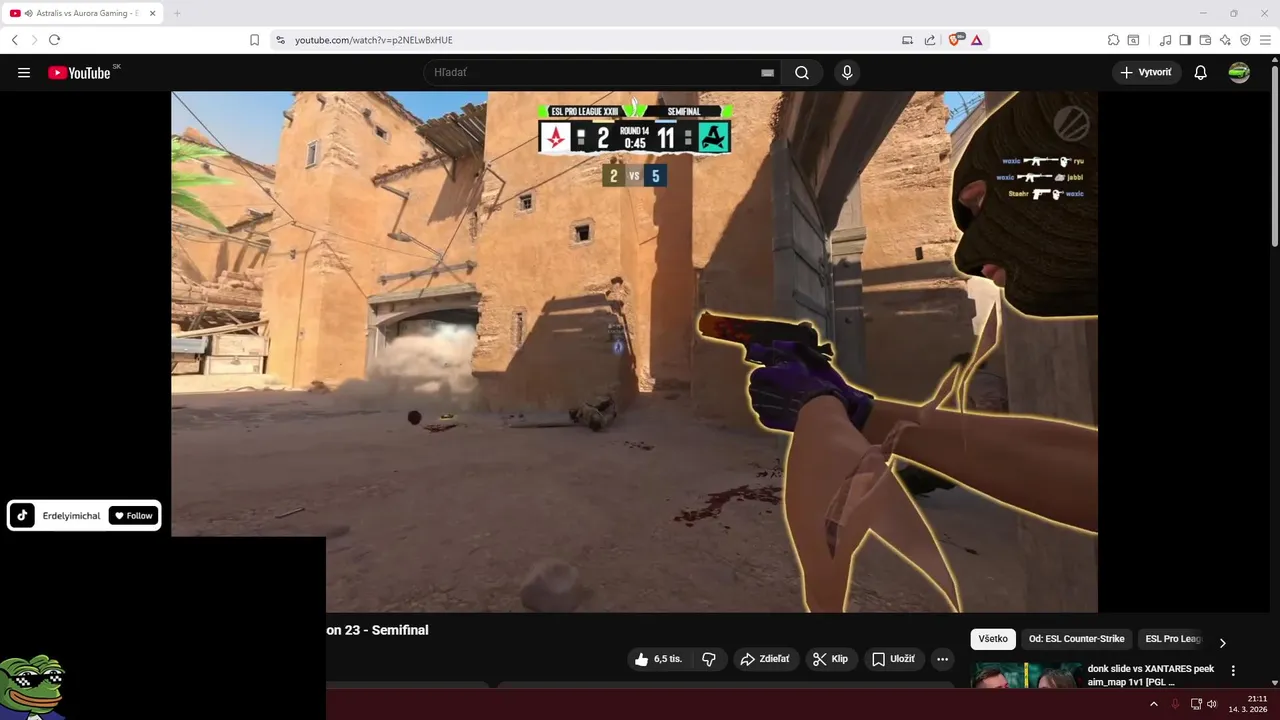Create a clip with Klip button
Screen dimensions: 1280x720
click(831, 659)
